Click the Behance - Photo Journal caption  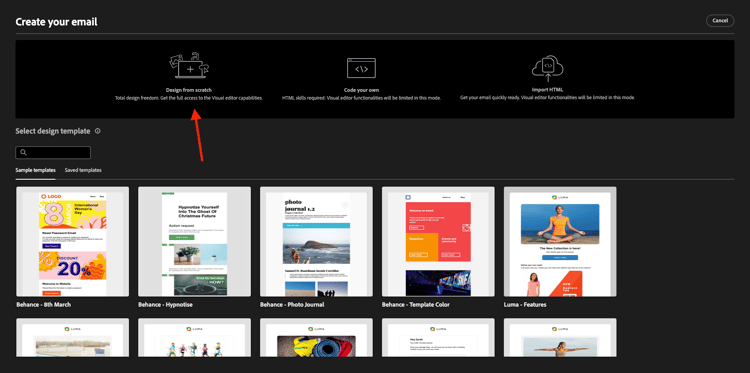point(292,305)
